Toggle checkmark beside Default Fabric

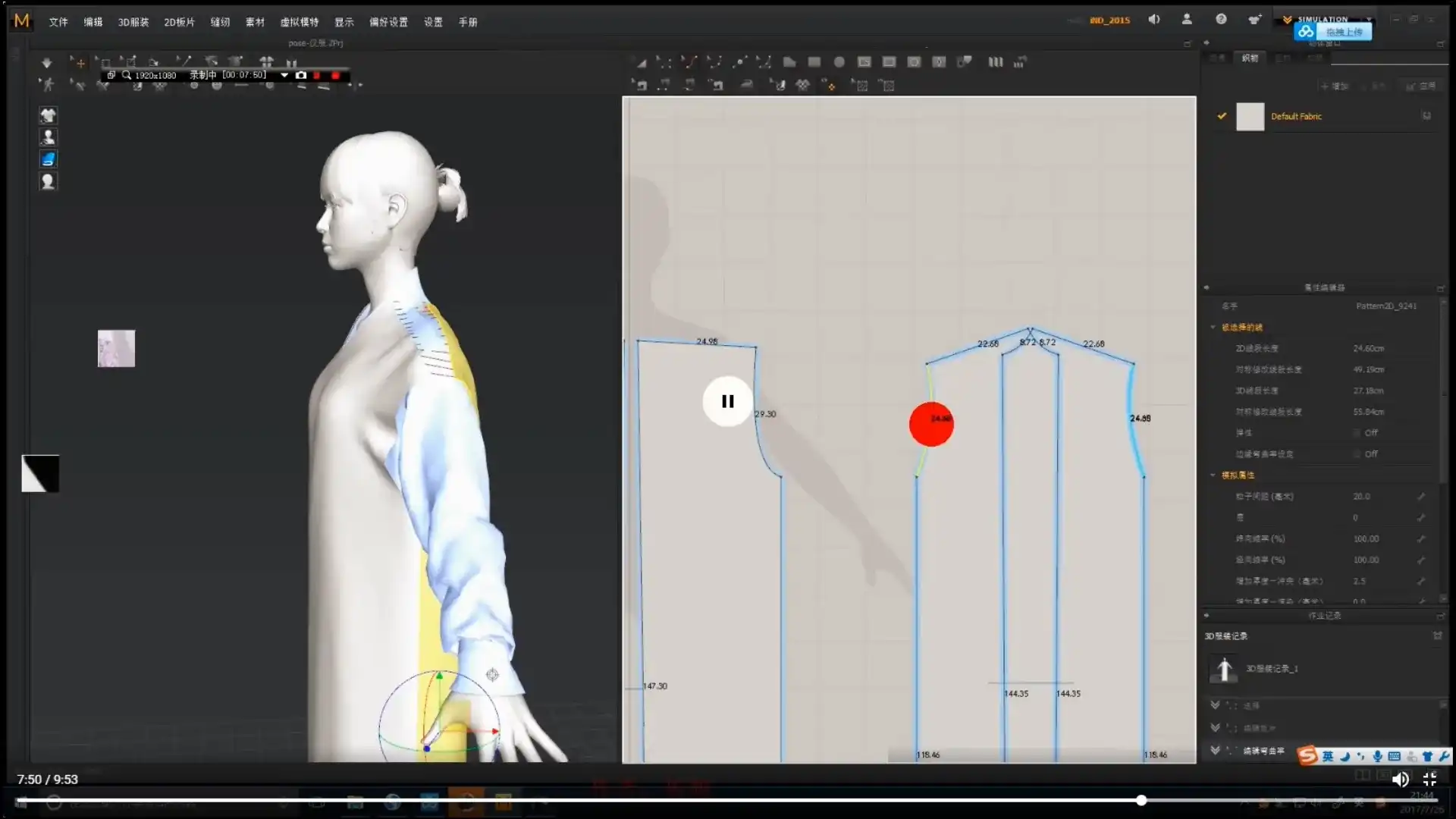[1222, 116]
